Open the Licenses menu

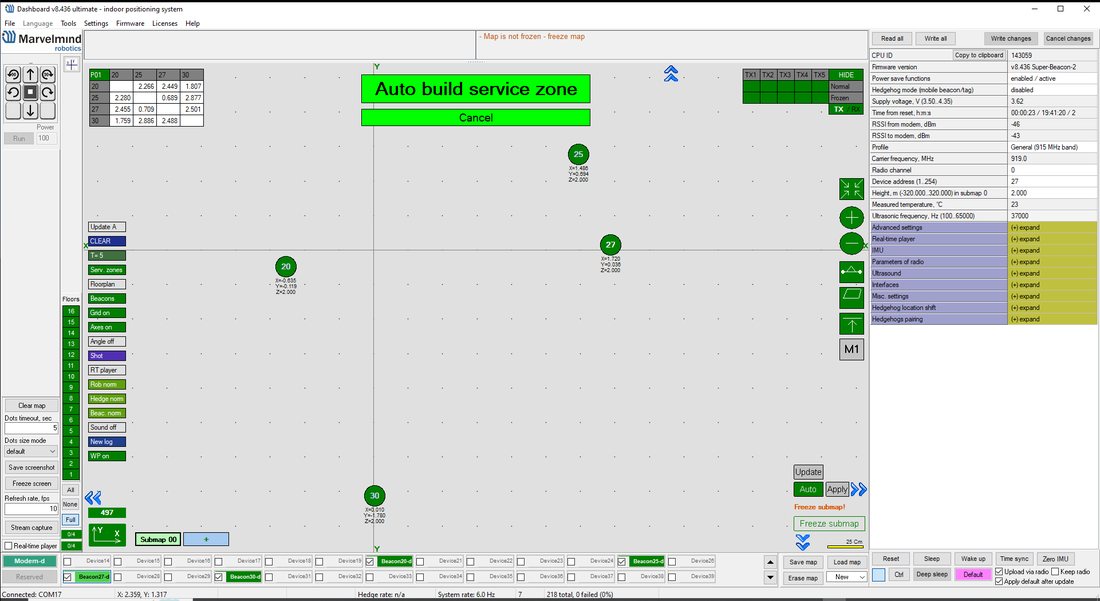click(165, 23)
